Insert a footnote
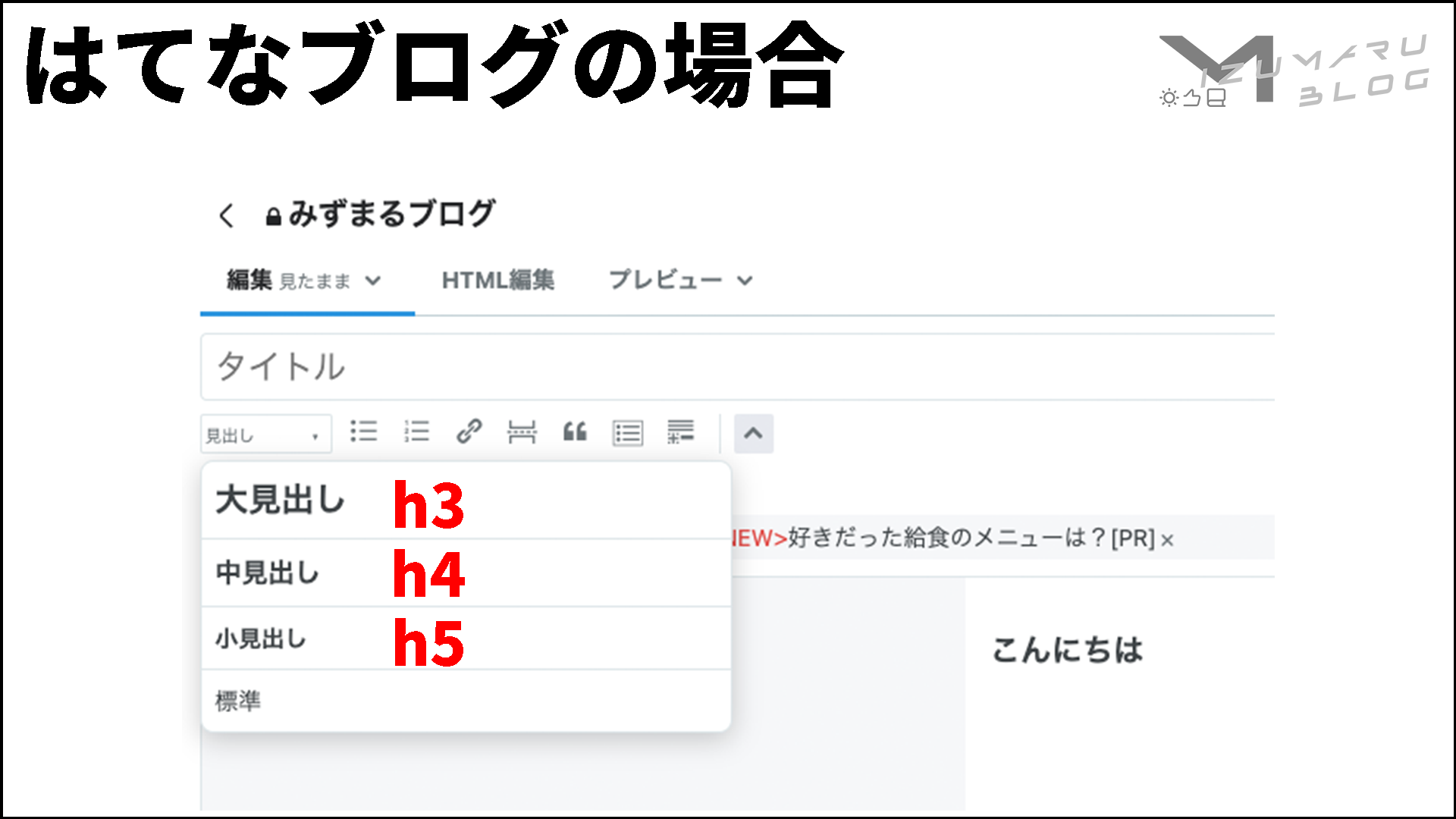 [x=680, y=431]
